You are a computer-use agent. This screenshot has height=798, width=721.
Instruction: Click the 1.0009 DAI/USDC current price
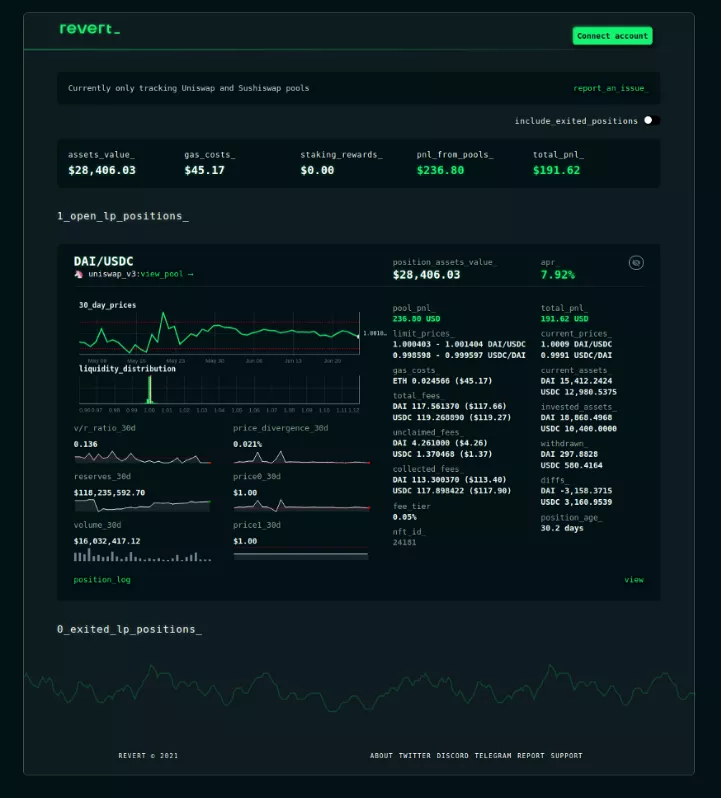click(576, 345)
